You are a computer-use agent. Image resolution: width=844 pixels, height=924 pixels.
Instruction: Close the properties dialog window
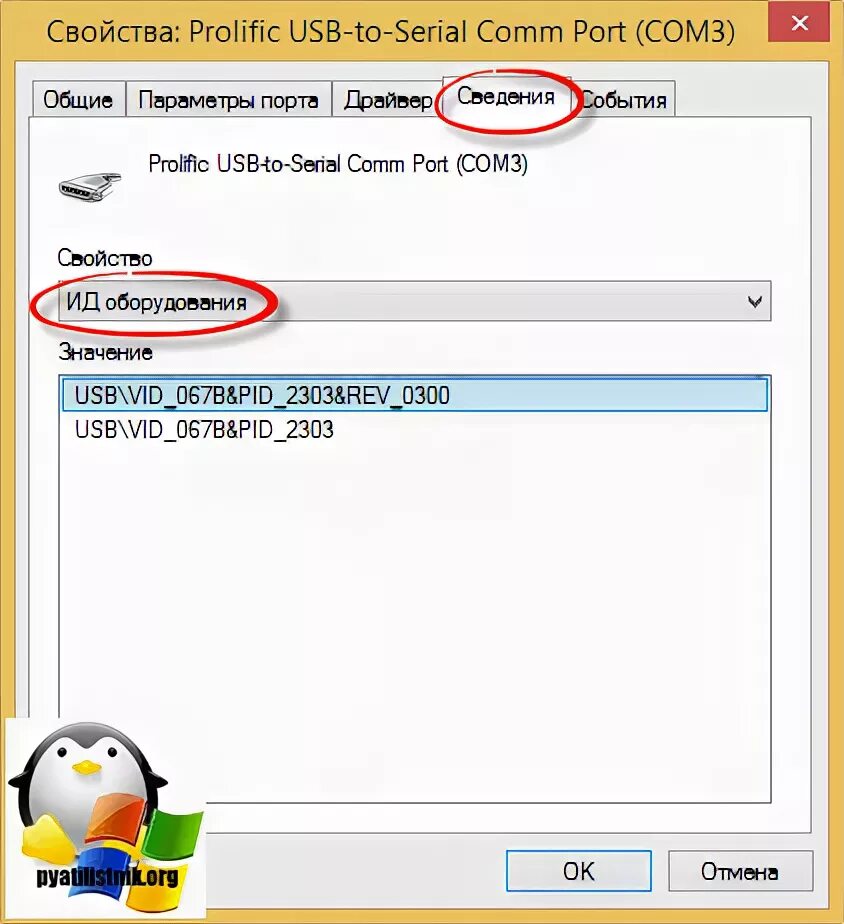pos(799,22)
